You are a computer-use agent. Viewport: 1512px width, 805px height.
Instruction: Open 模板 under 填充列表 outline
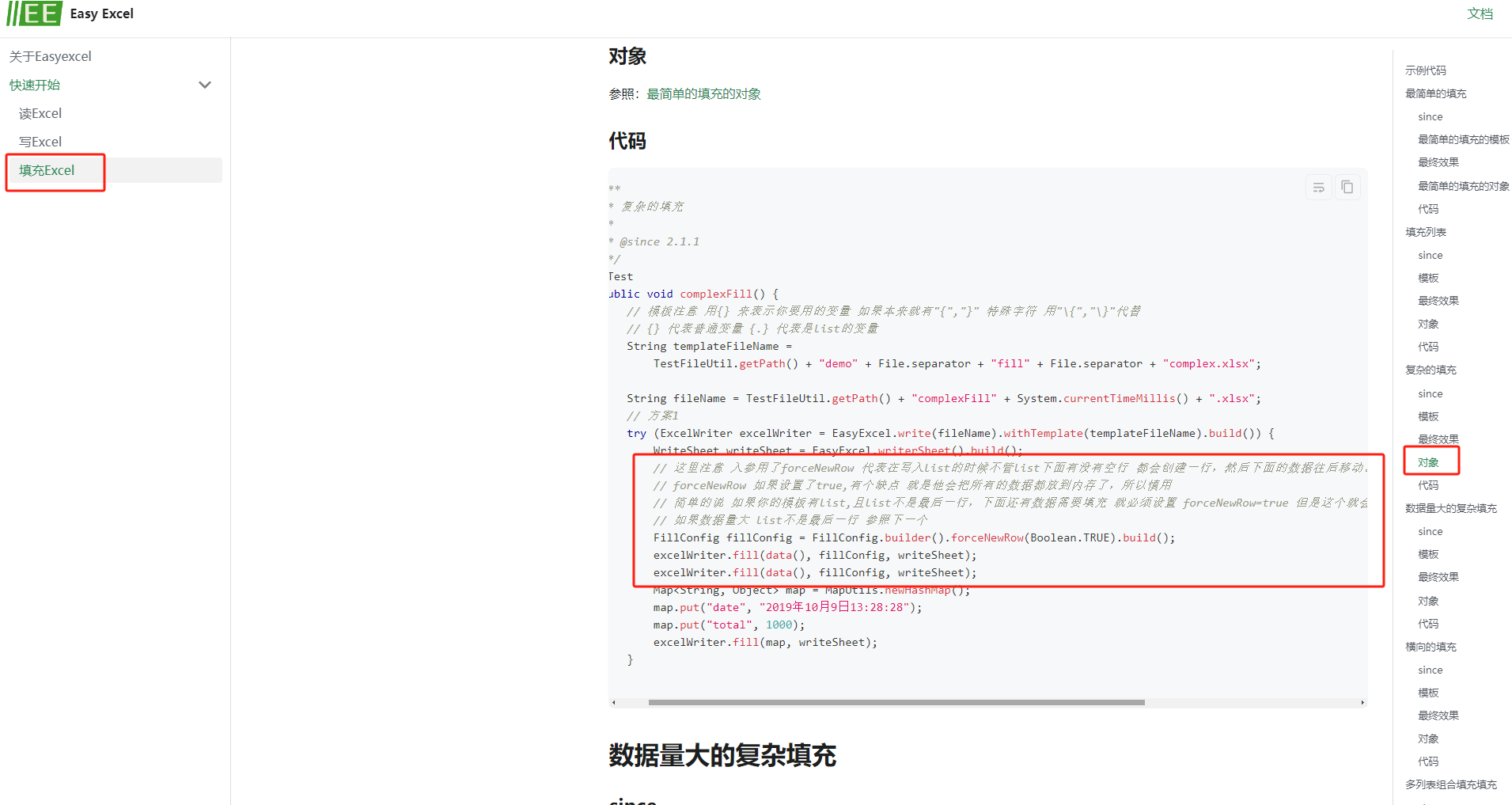[1428, 278]
